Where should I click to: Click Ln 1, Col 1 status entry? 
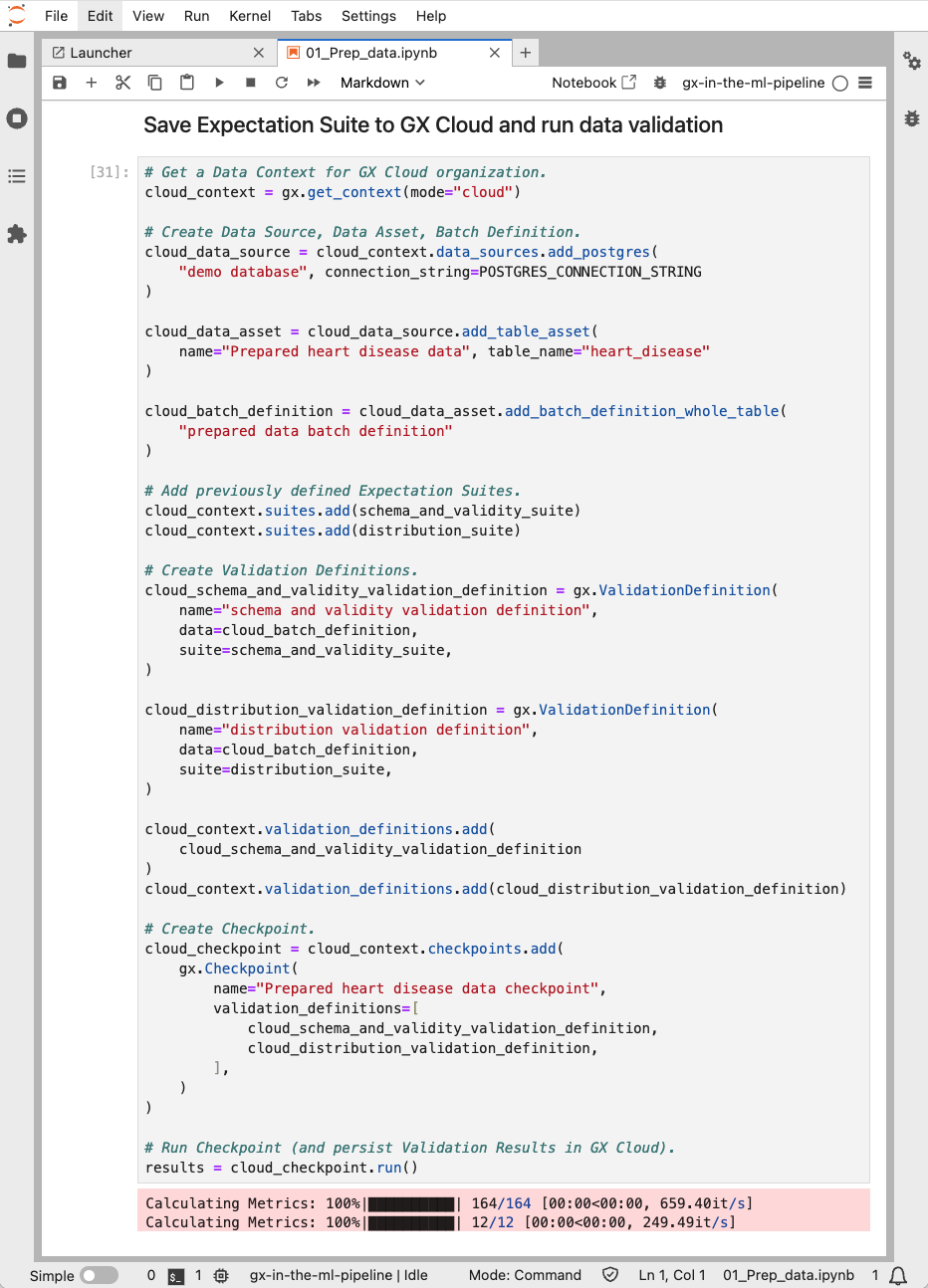672,1275
